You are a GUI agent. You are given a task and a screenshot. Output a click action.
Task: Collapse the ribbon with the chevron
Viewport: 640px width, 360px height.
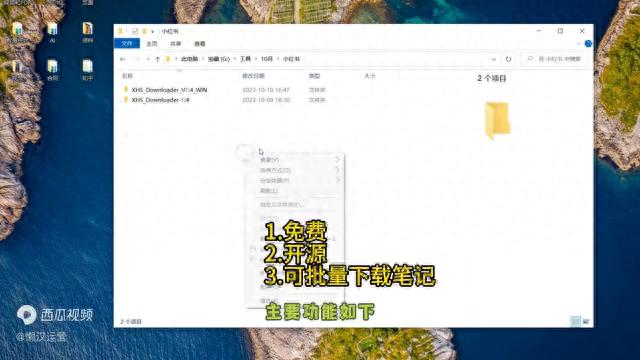[x=578, y=44]
